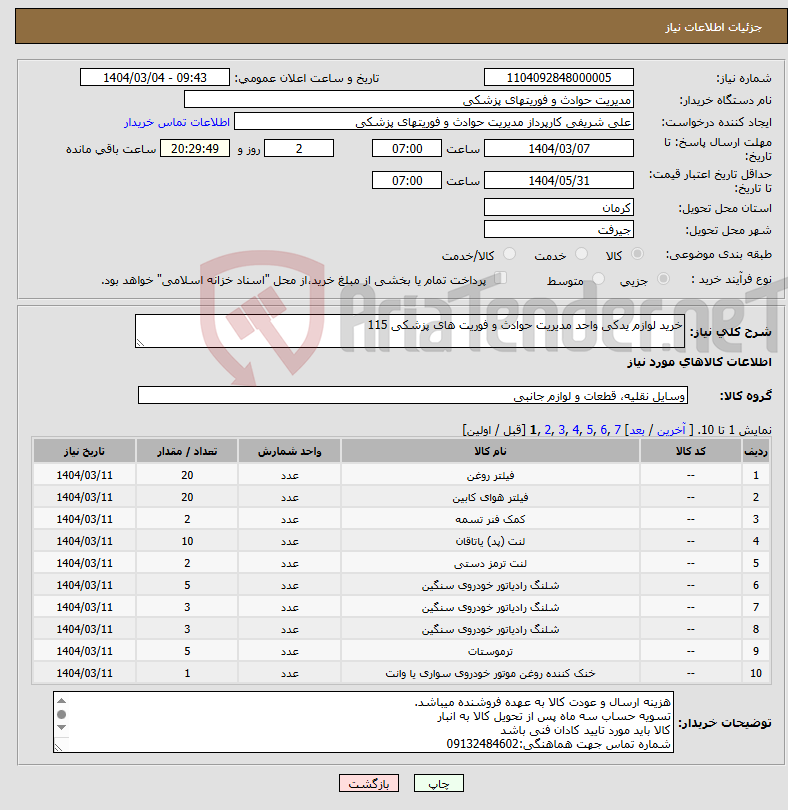Click the remaining days field showing 2
Image resolution: width=788 pixels, height=810 pixels.
coord(299,149)
